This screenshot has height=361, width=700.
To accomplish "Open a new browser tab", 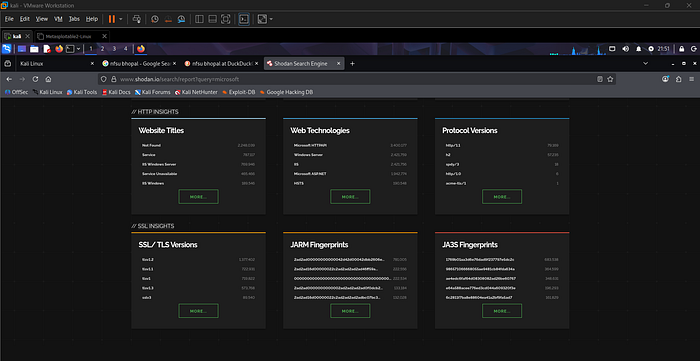I will pyautogui.click(x=352, y=64).
